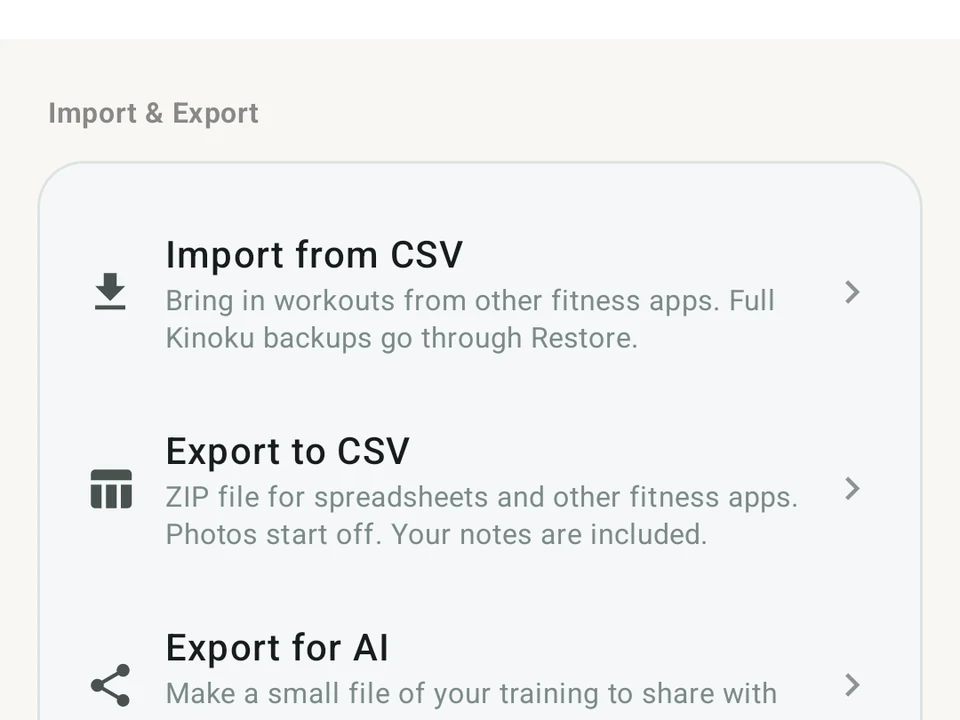Click the blank white bar at top

coord(480,19)
